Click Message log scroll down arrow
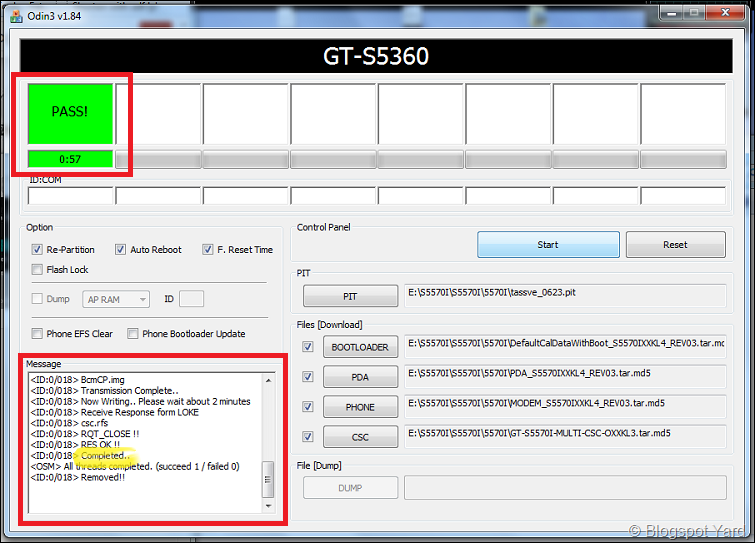Viewport: 755px width, 543px height. pos(268,505)
